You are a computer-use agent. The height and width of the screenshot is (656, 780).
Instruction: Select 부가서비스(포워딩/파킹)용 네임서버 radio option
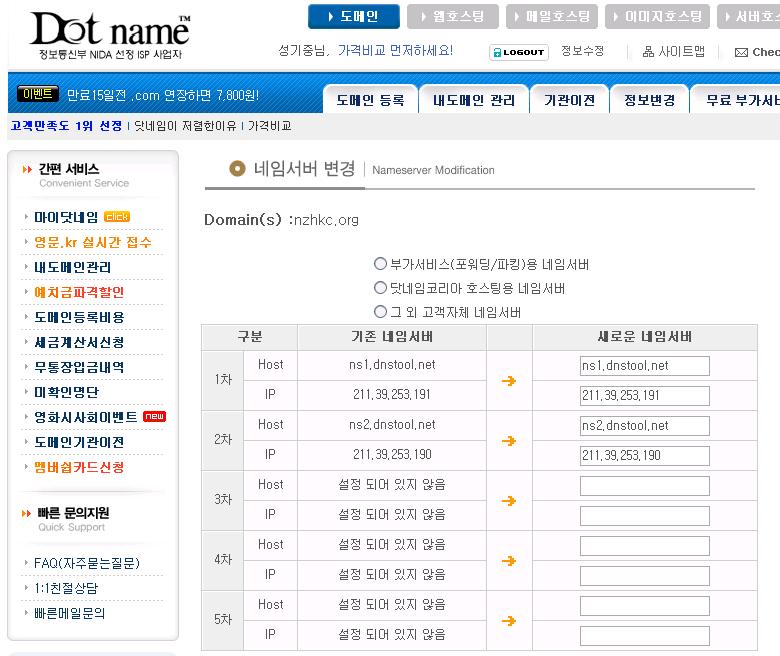(380, 265)
